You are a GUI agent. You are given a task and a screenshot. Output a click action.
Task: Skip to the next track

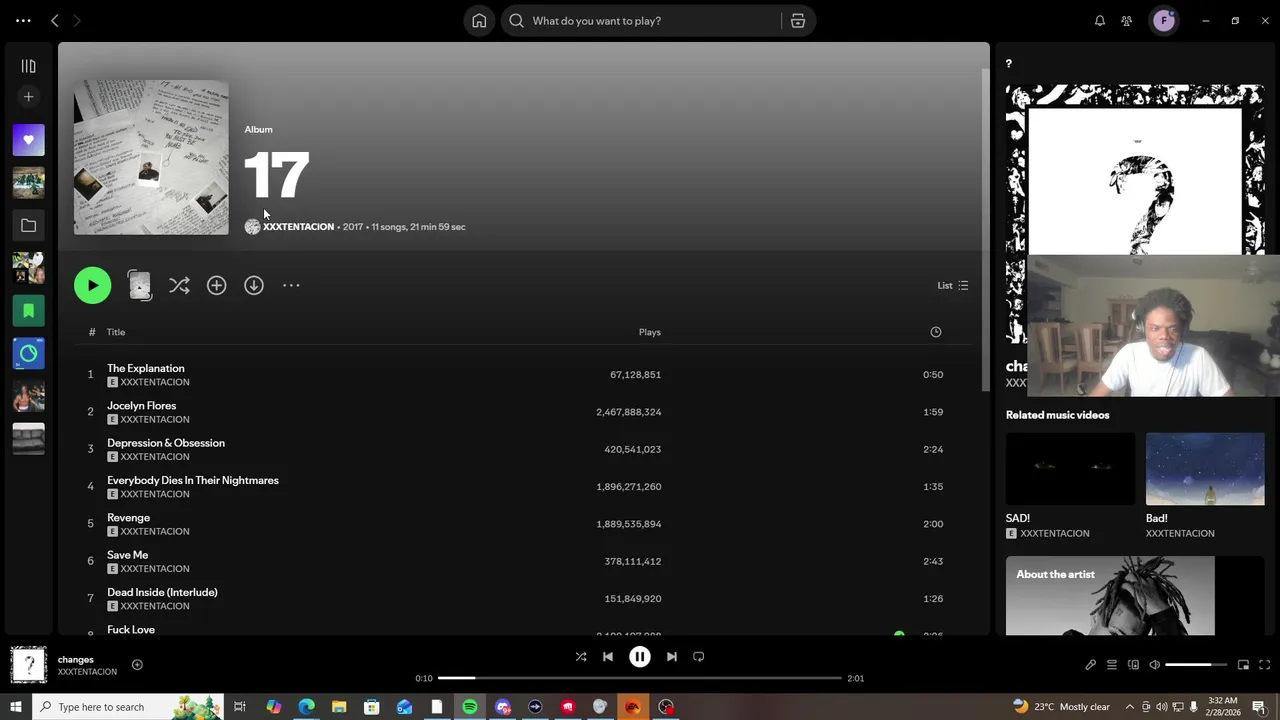pyautogui.click(x=672, y=657)
